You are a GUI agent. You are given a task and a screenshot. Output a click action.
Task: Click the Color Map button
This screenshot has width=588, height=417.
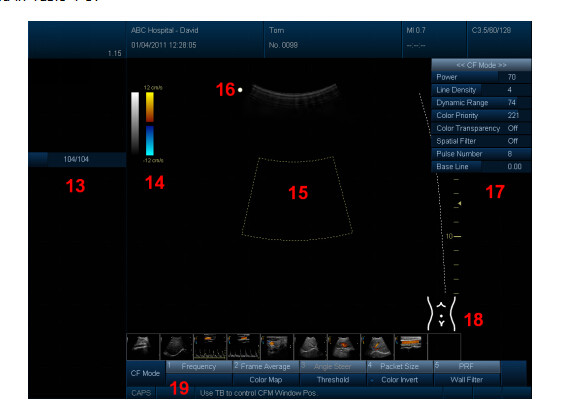tap(266, 380)
